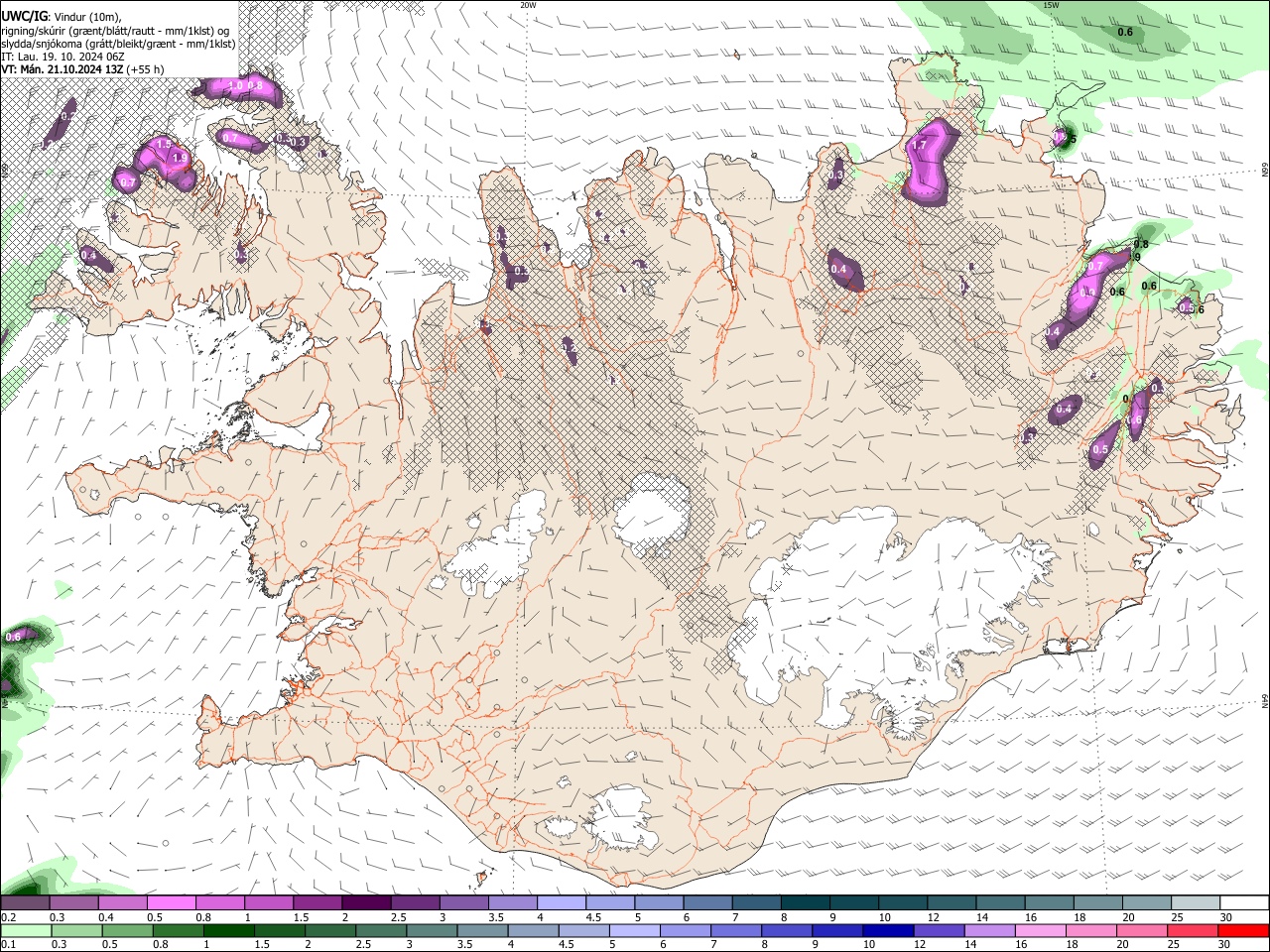This screenshot has height=952, width=1270.
Task: Click the dark teal snow swatch between 8 and 9
Action: tap(806, 902)
